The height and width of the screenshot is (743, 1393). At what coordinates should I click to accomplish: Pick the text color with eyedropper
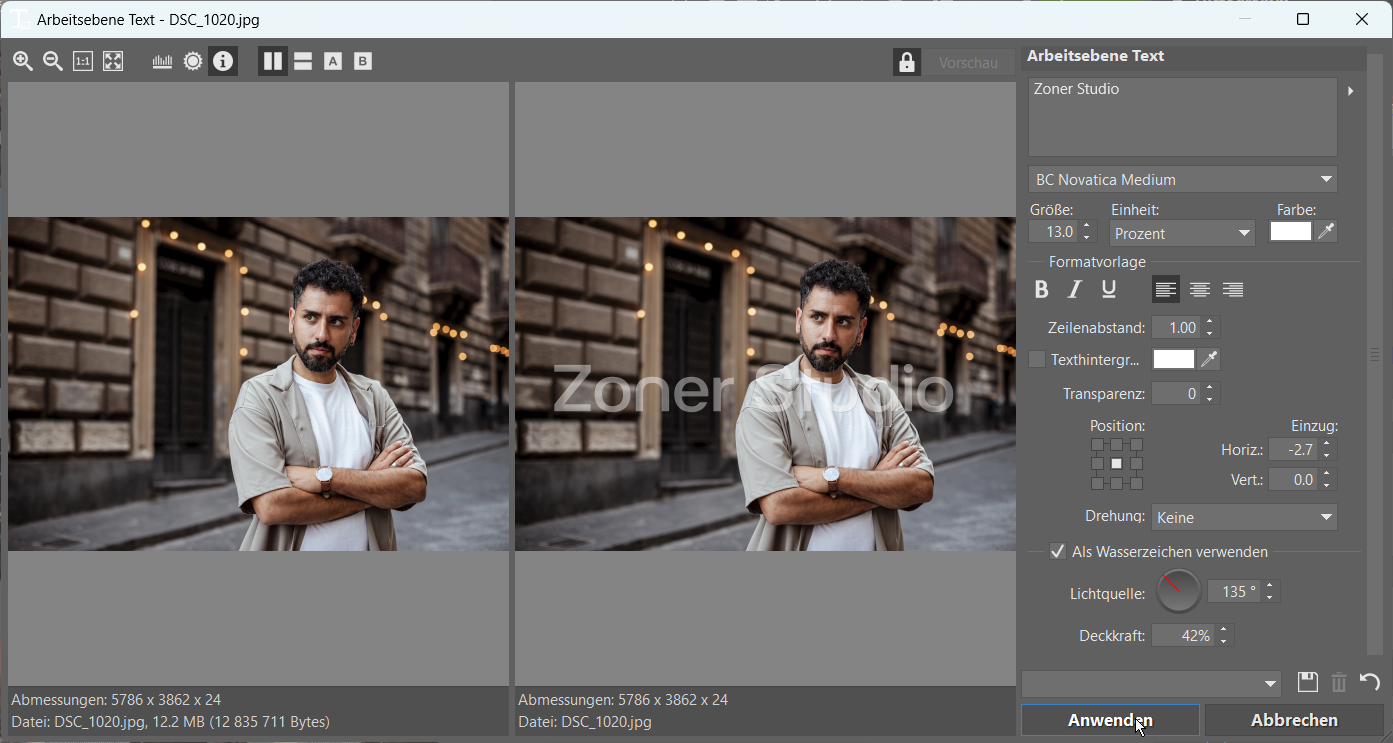click(x=1326, y=232)
